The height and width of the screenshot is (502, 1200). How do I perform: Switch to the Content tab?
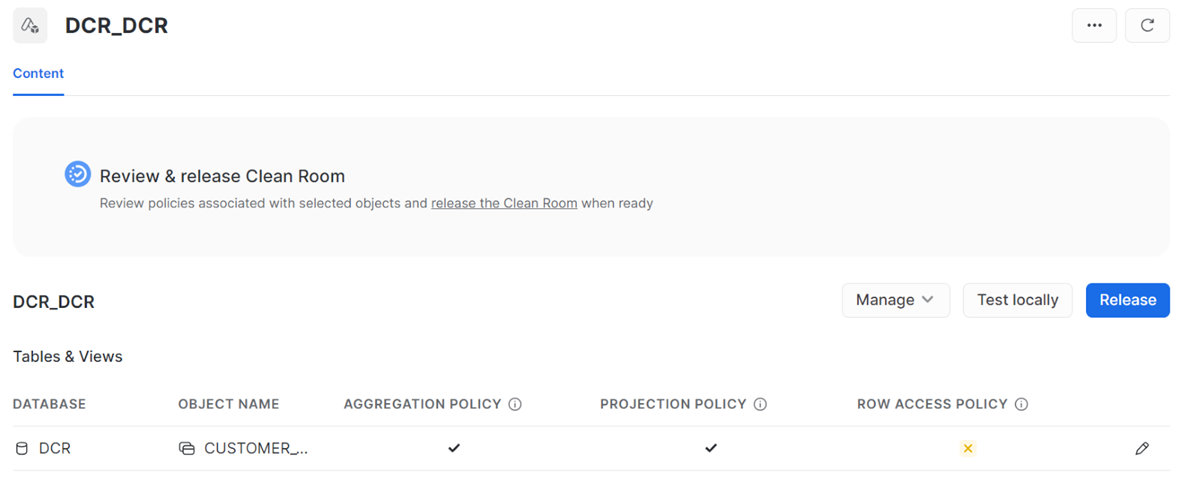[38, 73]
